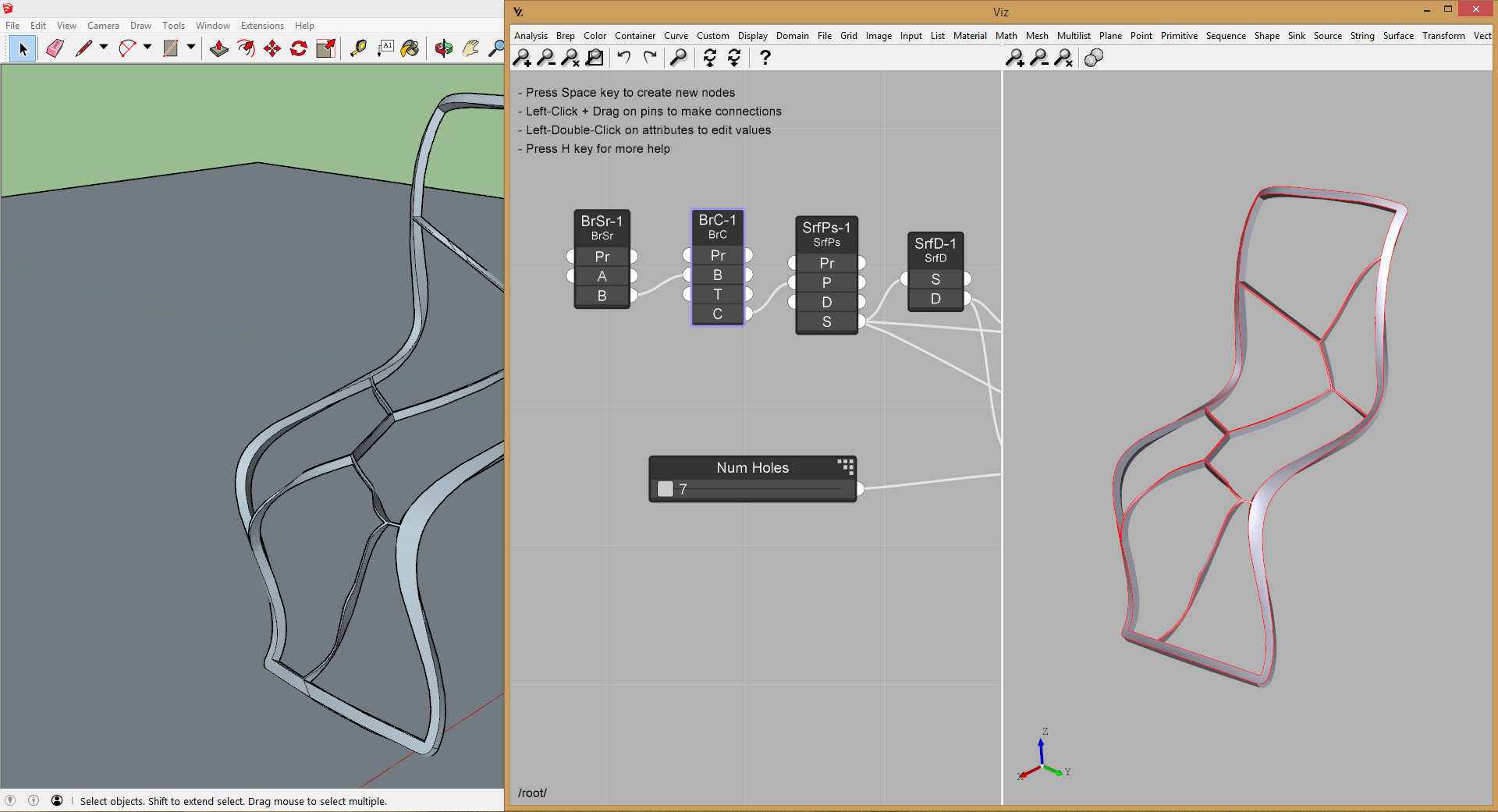Select the Tape Measure tool

[x=358, y=48]
